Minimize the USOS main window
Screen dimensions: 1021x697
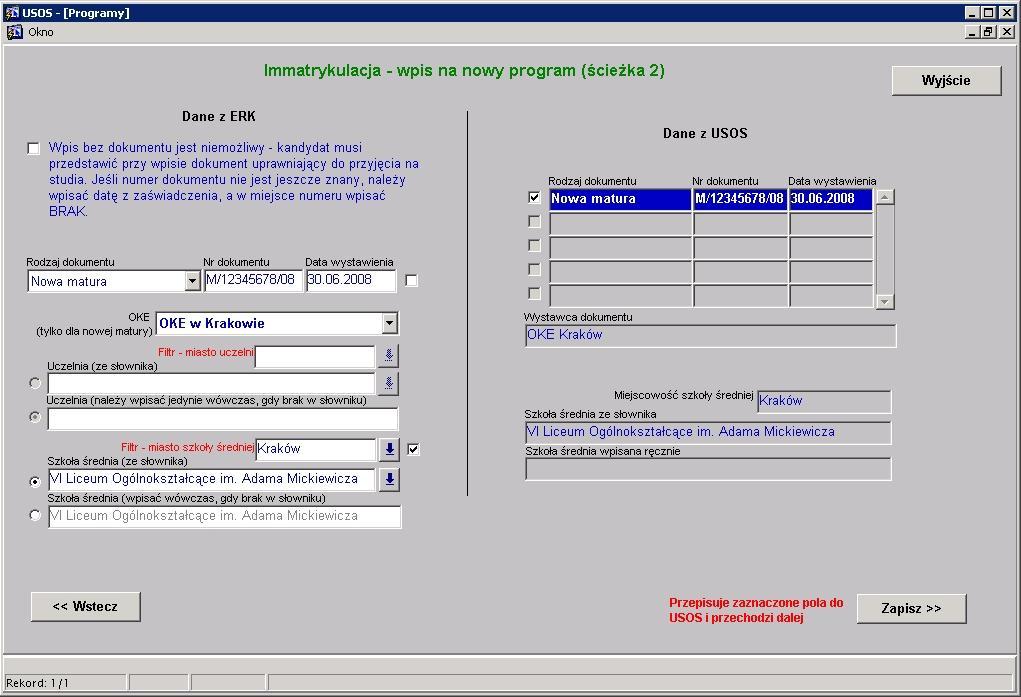point(972,12)
